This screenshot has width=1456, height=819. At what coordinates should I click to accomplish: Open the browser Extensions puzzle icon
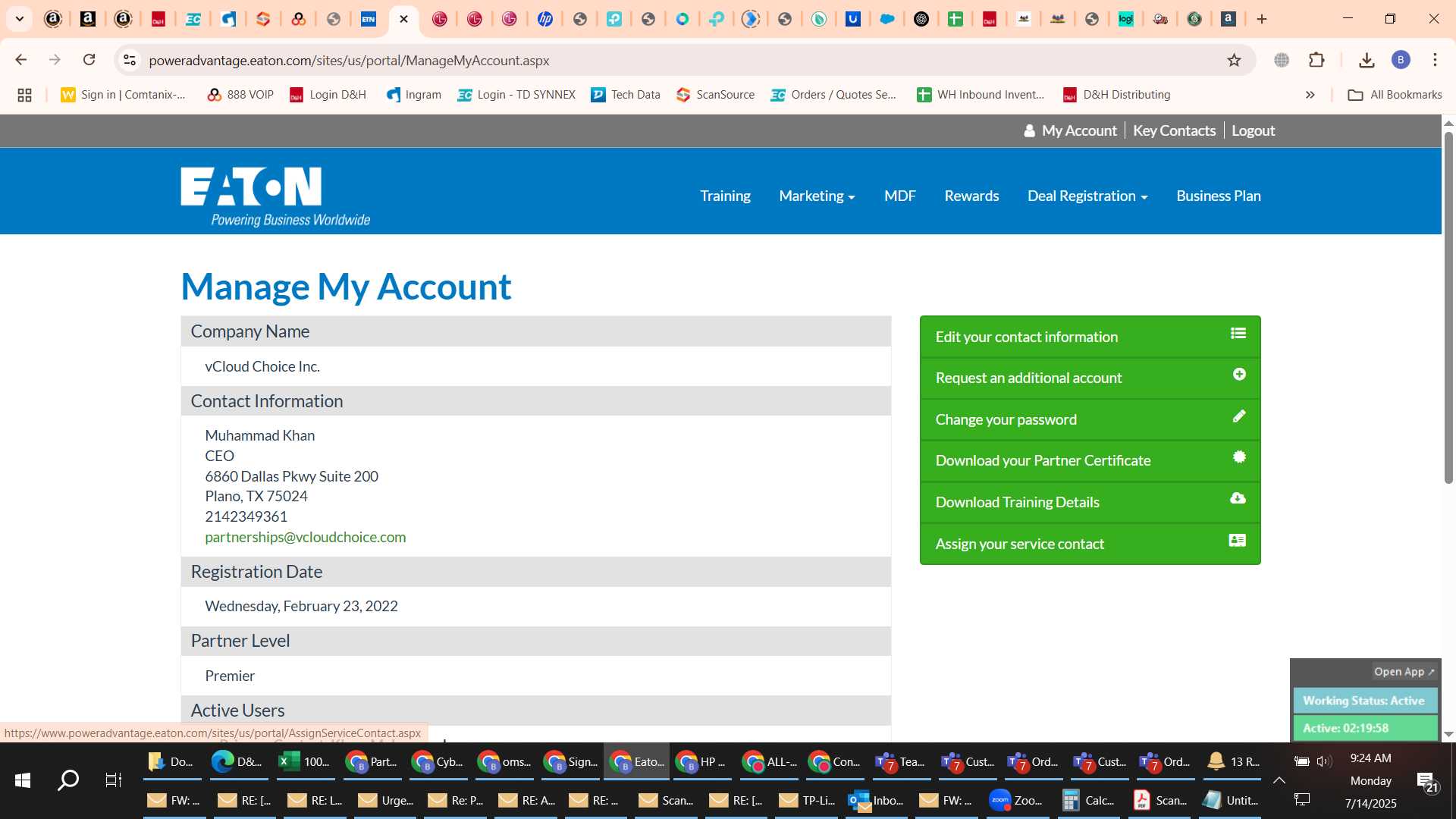1316,60
